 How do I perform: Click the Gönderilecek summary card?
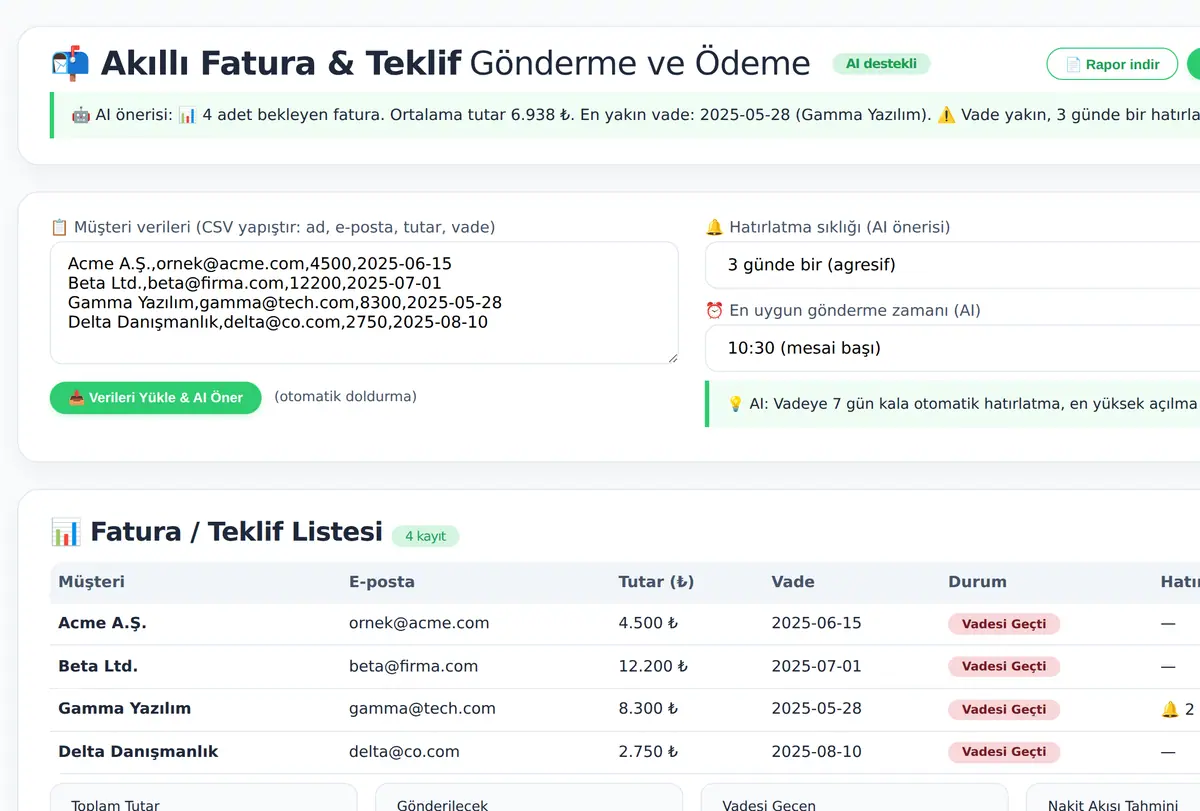click(x=529, y=797)
